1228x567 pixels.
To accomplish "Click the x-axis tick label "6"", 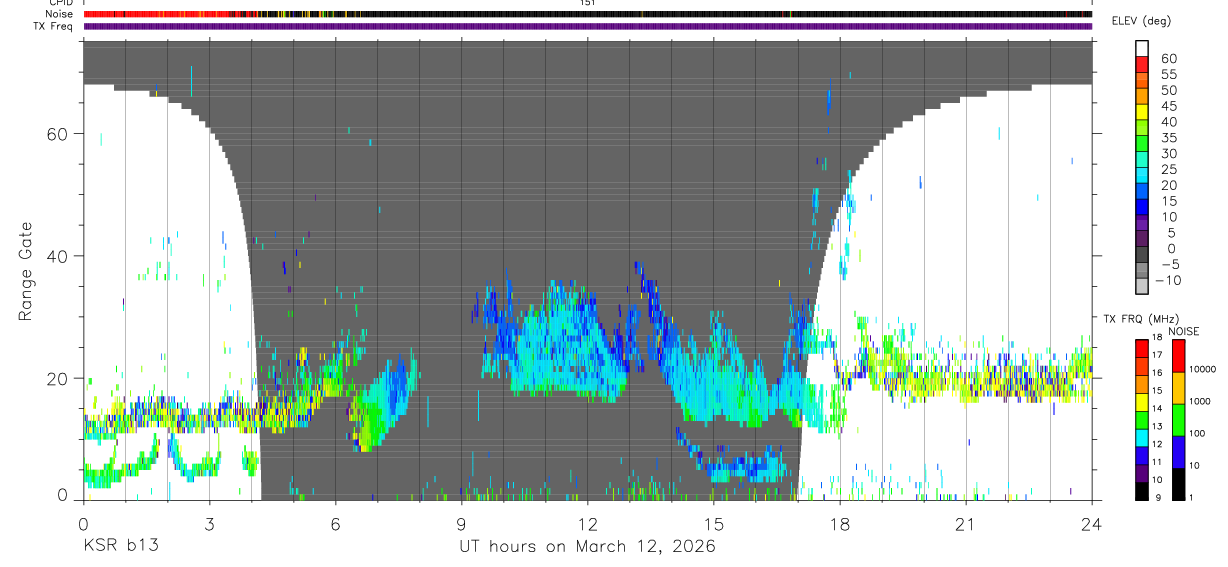I will [335, 523].
